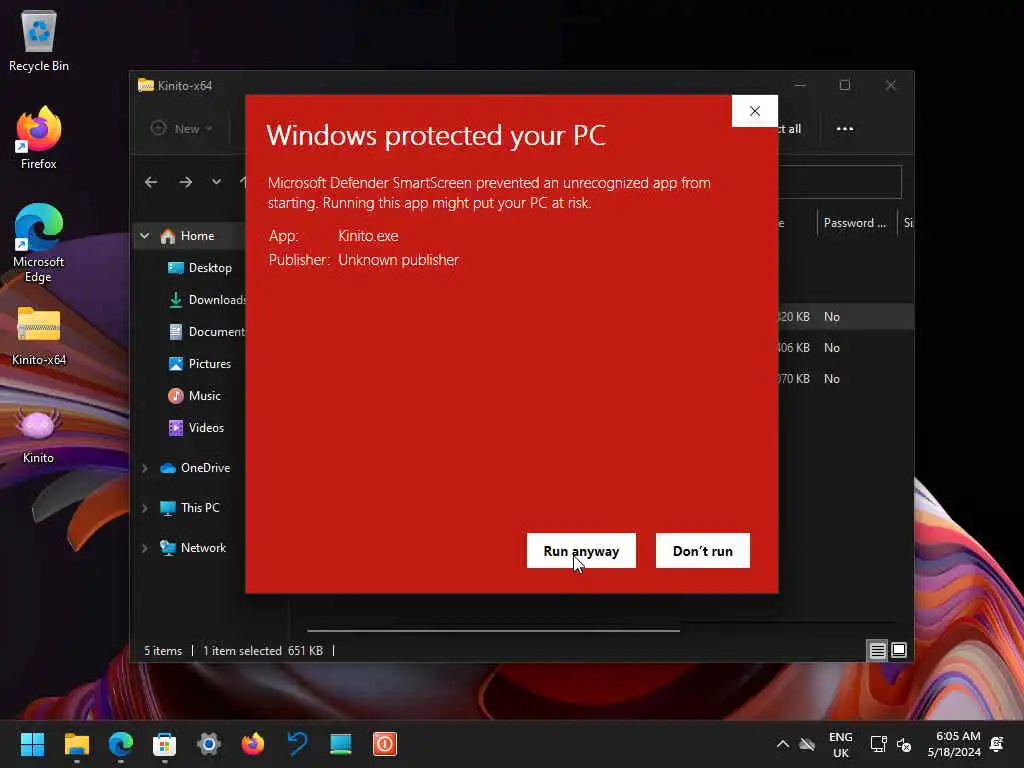Open Music in the navigation pane
Screen dimensions: 1024x768
coord(194,396)
